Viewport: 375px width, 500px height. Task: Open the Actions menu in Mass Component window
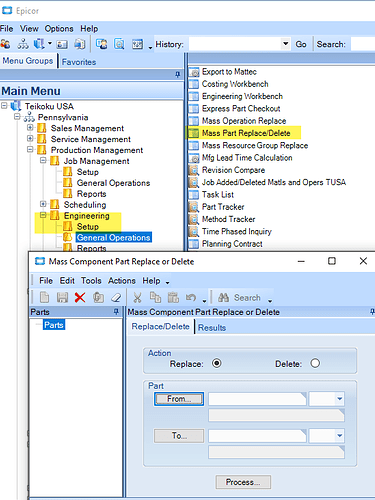(121, 281)
